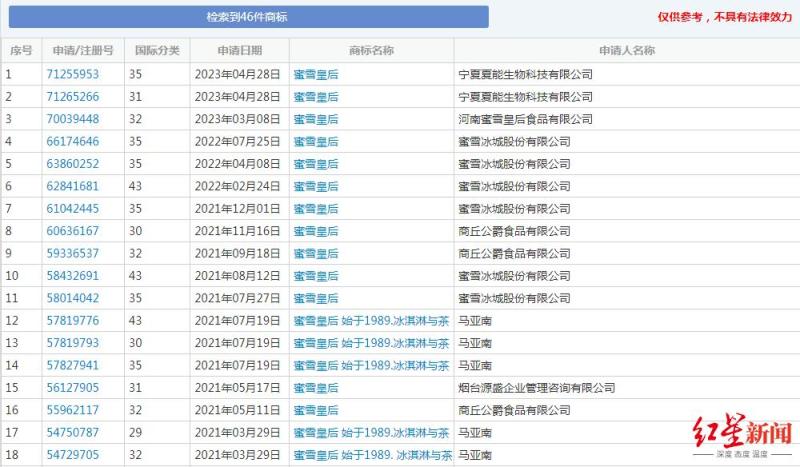Open application number 56127905
The image size is (800, 467).
click(72, 388)
